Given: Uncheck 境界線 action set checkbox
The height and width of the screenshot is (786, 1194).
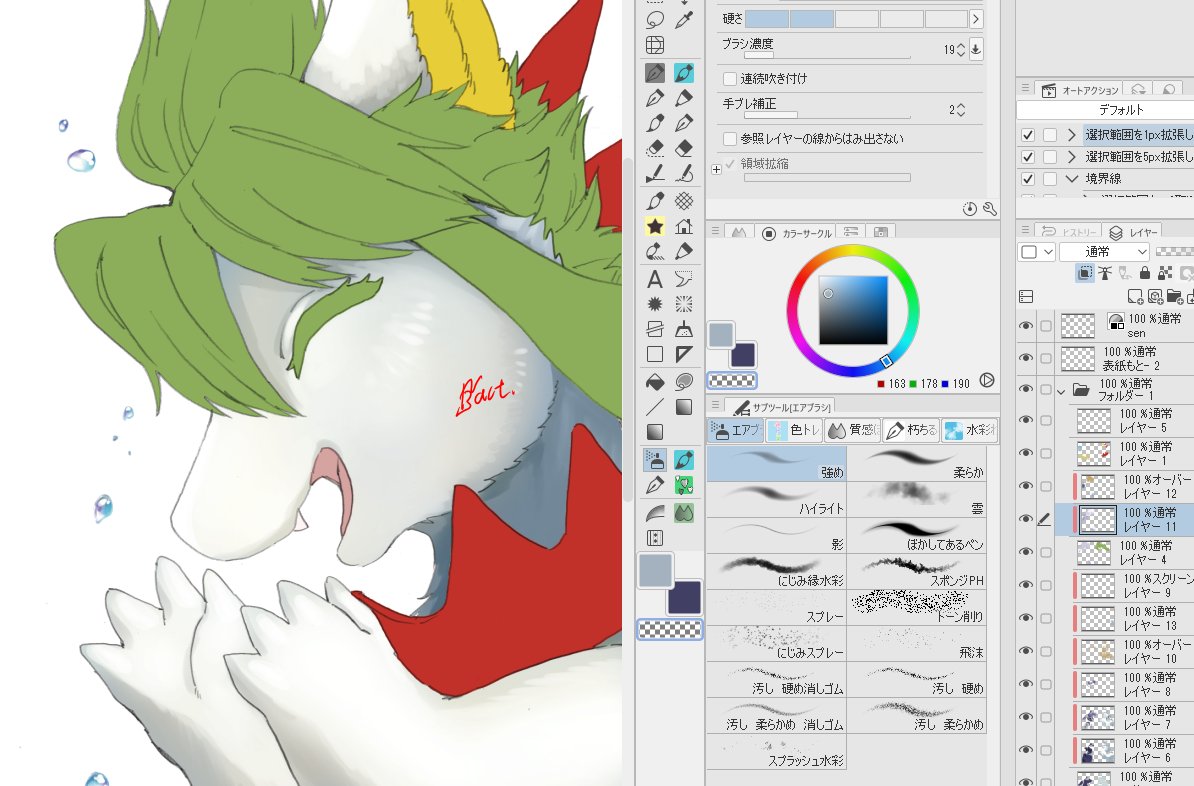Looking at the screenshot, I should pos(1028,179).
